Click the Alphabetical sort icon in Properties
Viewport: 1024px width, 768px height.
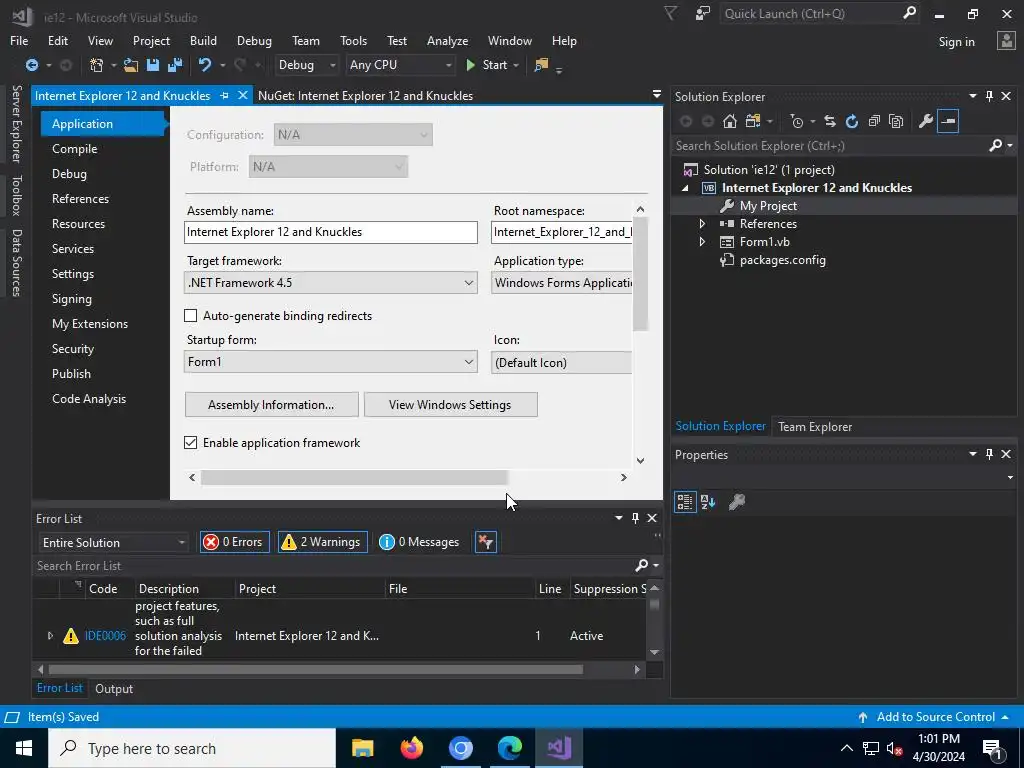click(708, 502)
